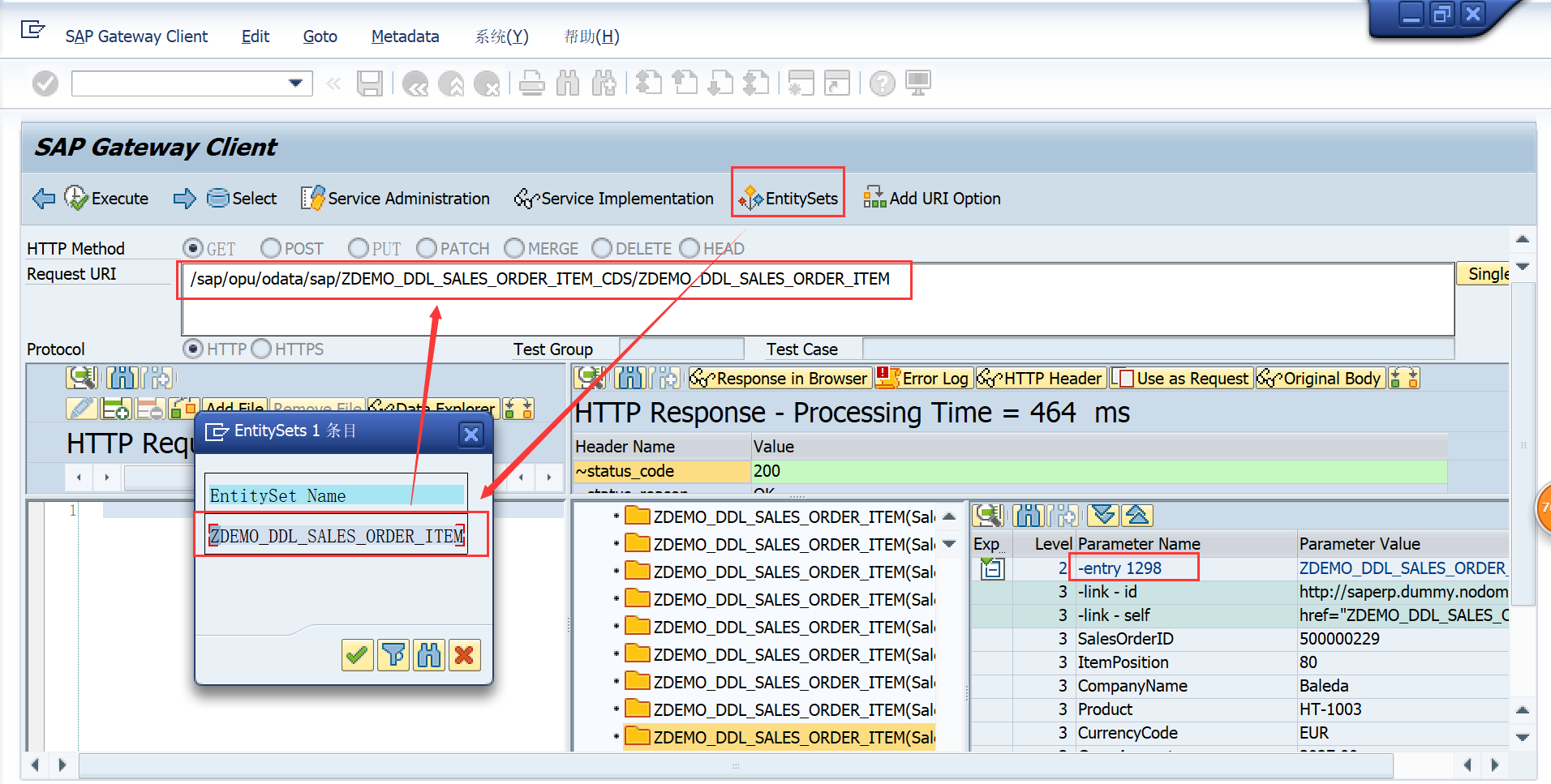Open SAP Gateway Client menu

pos(136,36)
